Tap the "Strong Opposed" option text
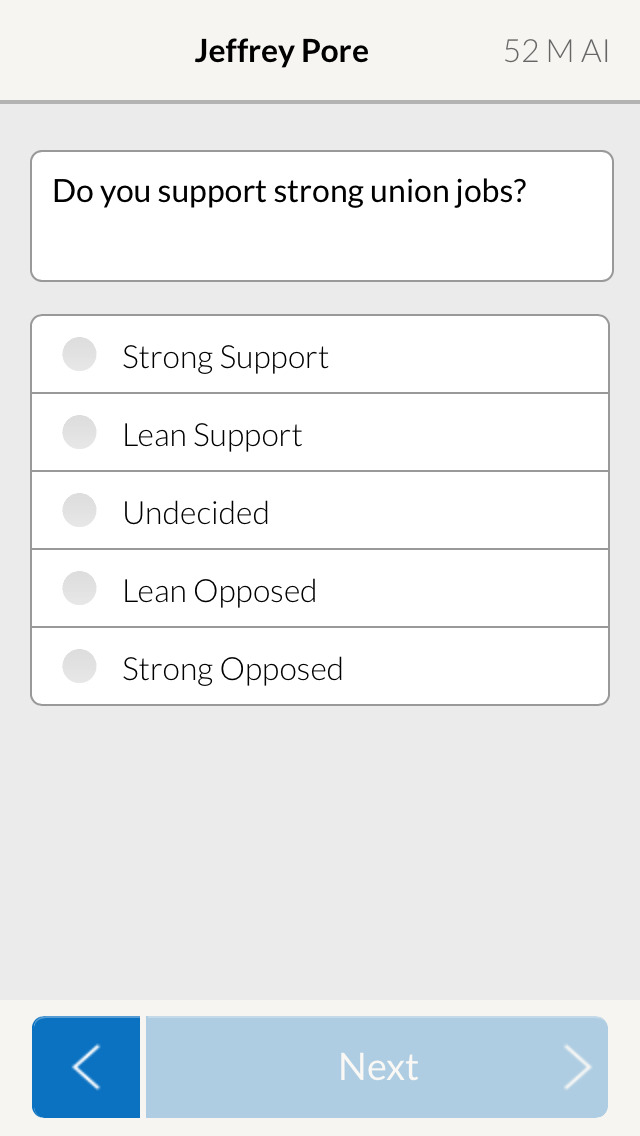 (233, 669)
